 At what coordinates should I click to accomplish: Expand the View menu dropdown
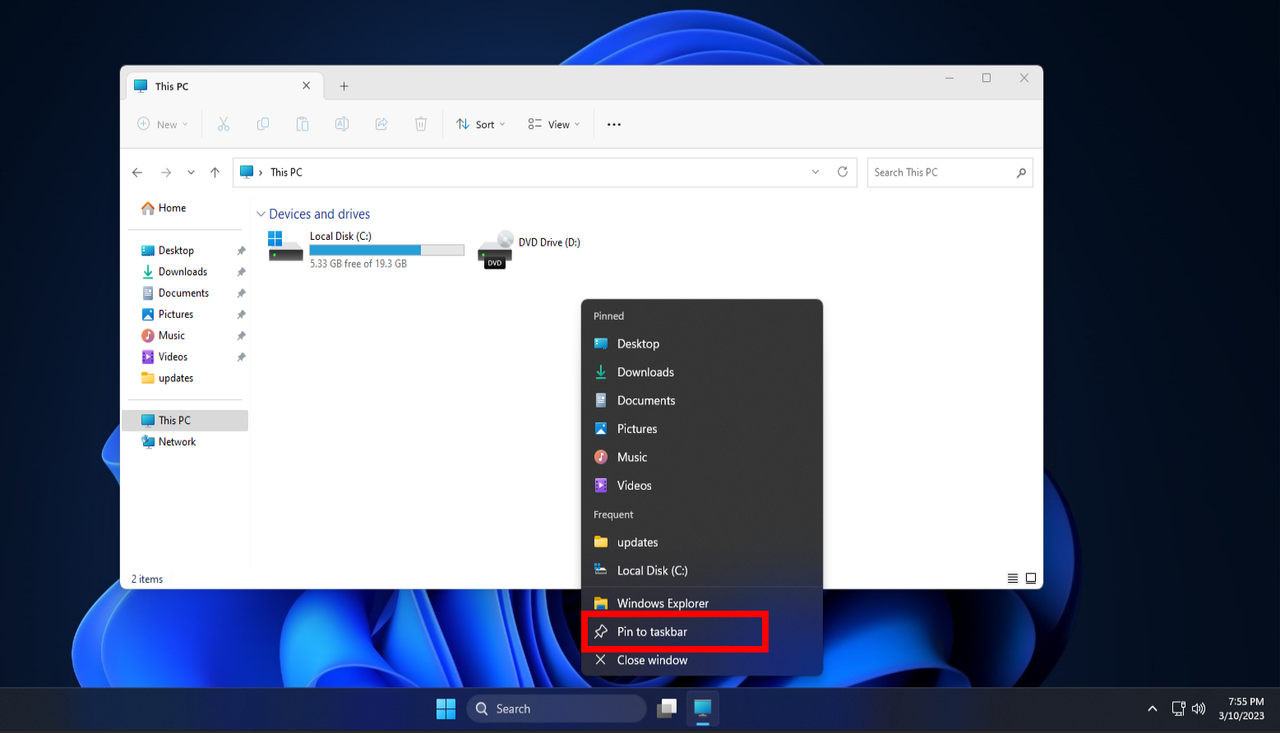tap(554, 123)
